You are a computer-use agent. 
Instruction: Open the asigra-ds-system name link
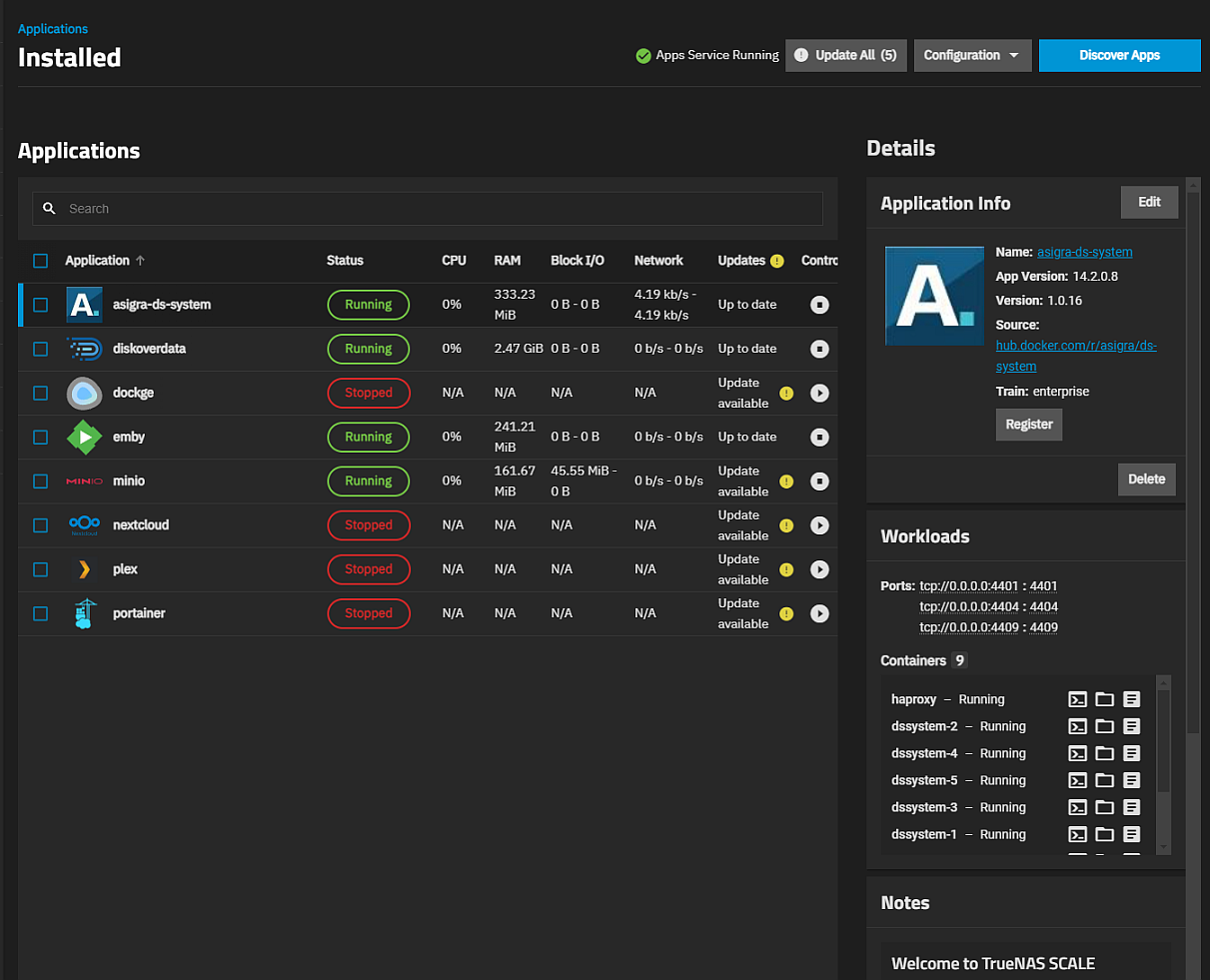coord(1085,253)
